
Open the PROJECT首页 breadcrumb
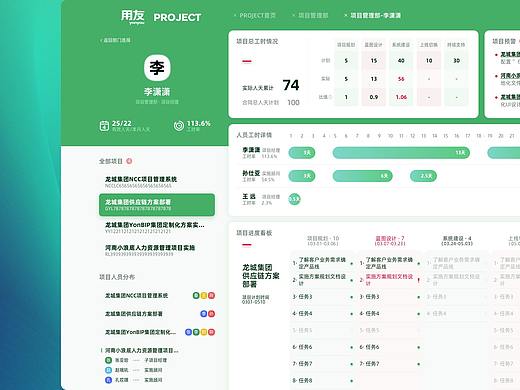tap(257, 15)
